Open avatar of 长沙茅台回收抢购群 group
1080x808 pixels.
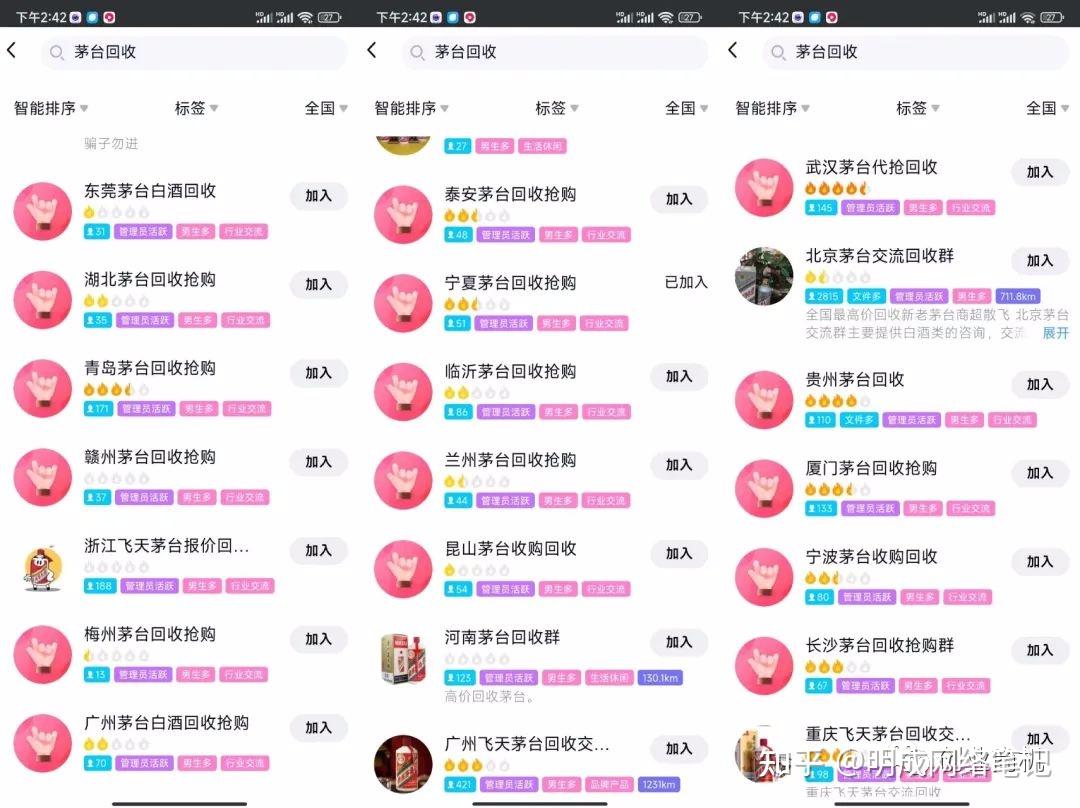tap(764, 665)
